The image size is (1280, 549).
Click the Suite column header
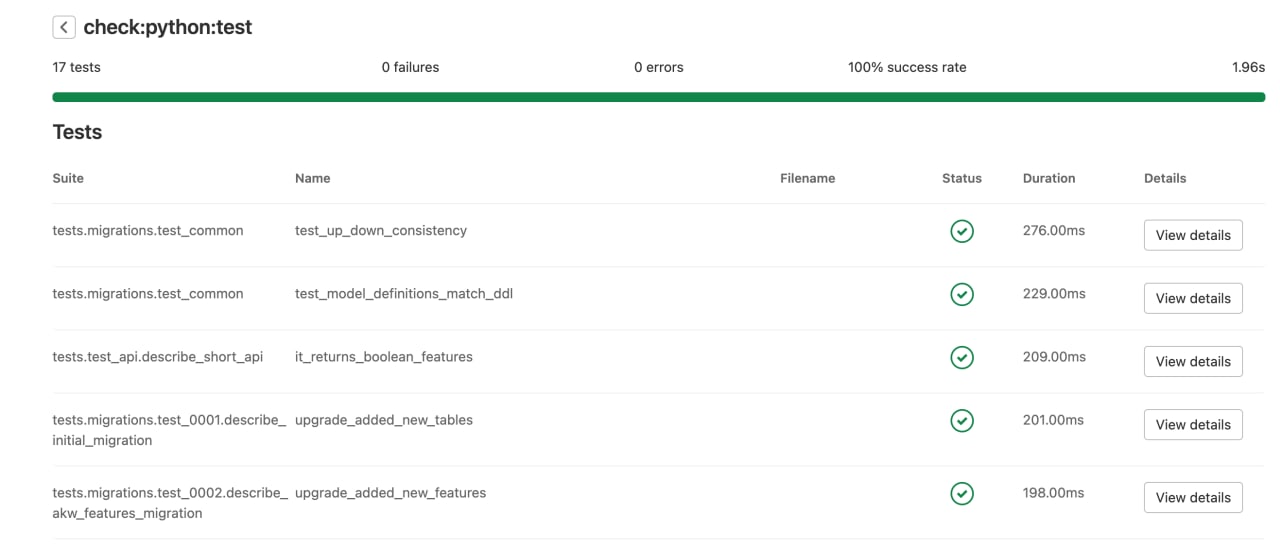[68, 178]
